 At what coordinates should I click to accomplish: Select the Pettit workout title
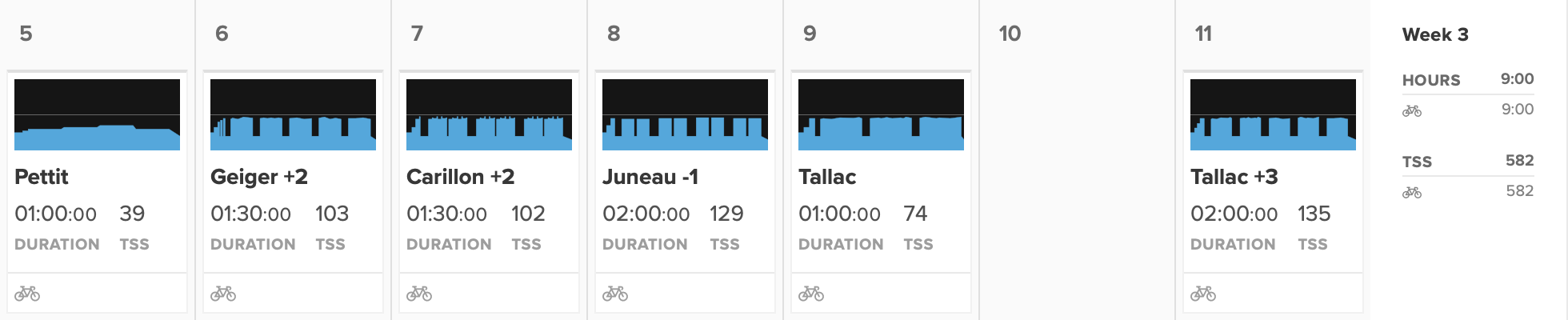tap(42, 177)
